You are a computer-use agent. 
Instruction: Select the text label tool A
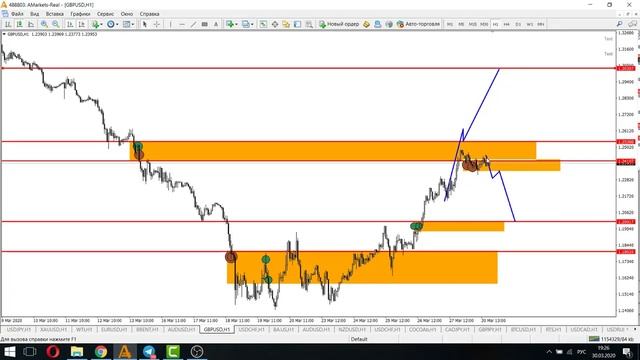pyautogui.click(x=216, y=24)
